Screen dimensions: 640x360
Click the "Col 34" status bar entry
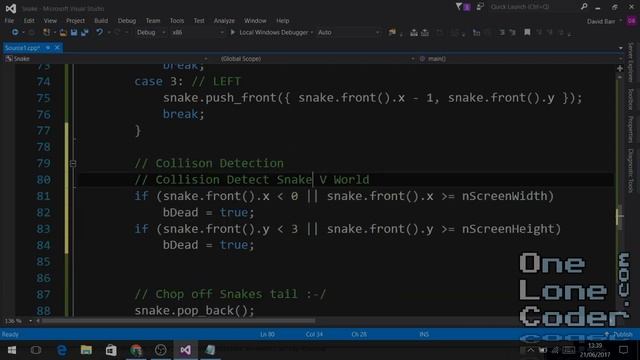point(314,334)
